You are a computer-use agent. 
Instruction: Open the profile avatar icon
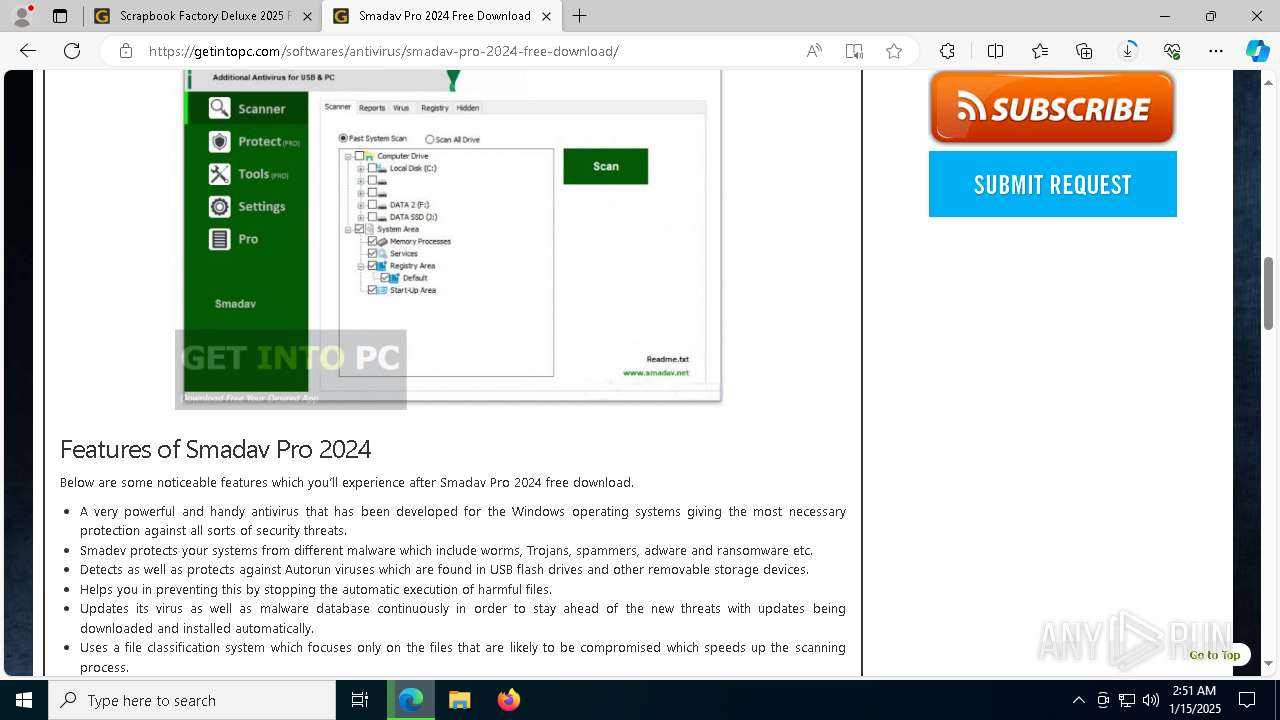(x=22, y=16)
